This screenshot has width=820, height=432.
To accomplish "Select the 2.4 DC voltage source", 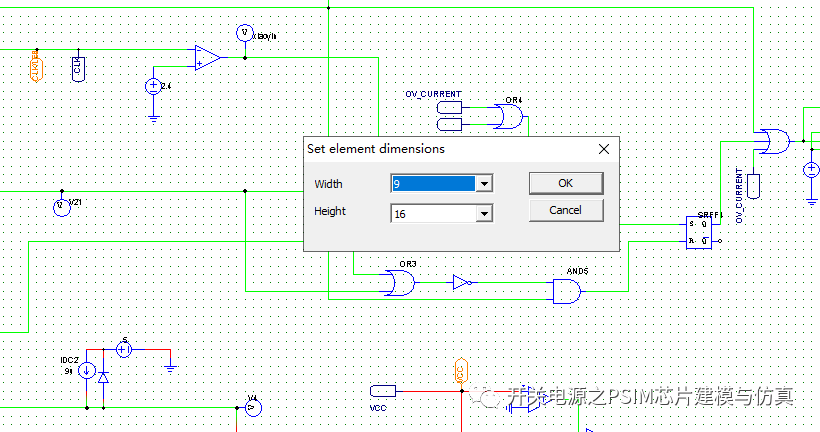I will point(153,86).
